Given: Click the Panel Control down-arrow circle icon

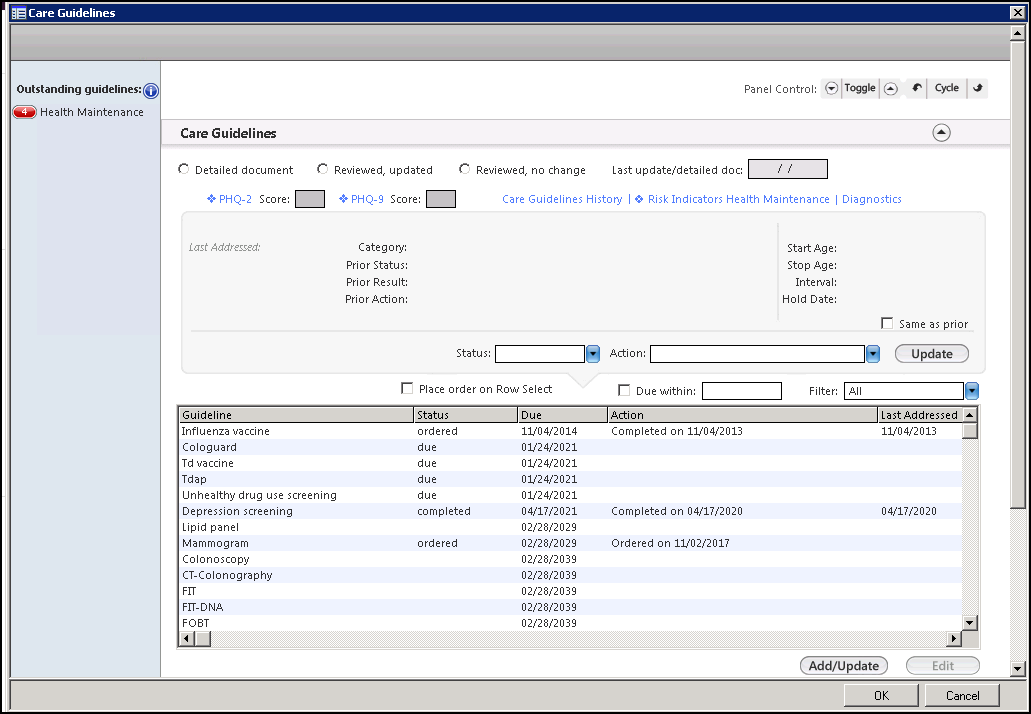Looking at the screenshot, I should 832,88.
